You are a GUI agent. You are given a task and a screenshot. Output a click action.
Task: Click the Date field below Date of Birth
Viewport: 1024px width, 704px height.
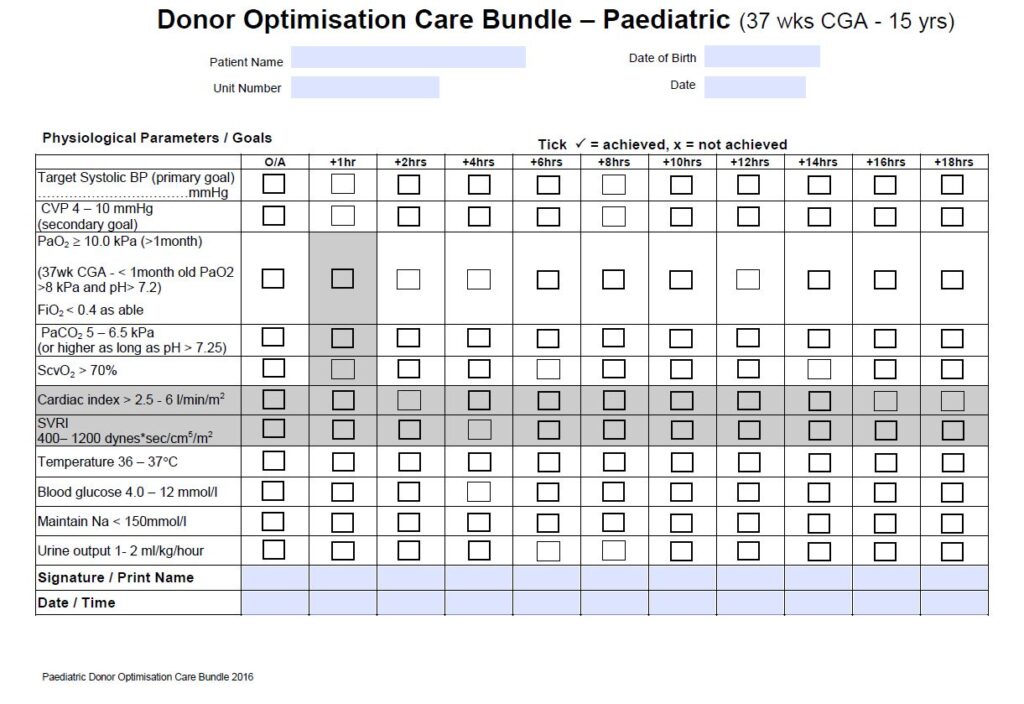click(755, 87)
